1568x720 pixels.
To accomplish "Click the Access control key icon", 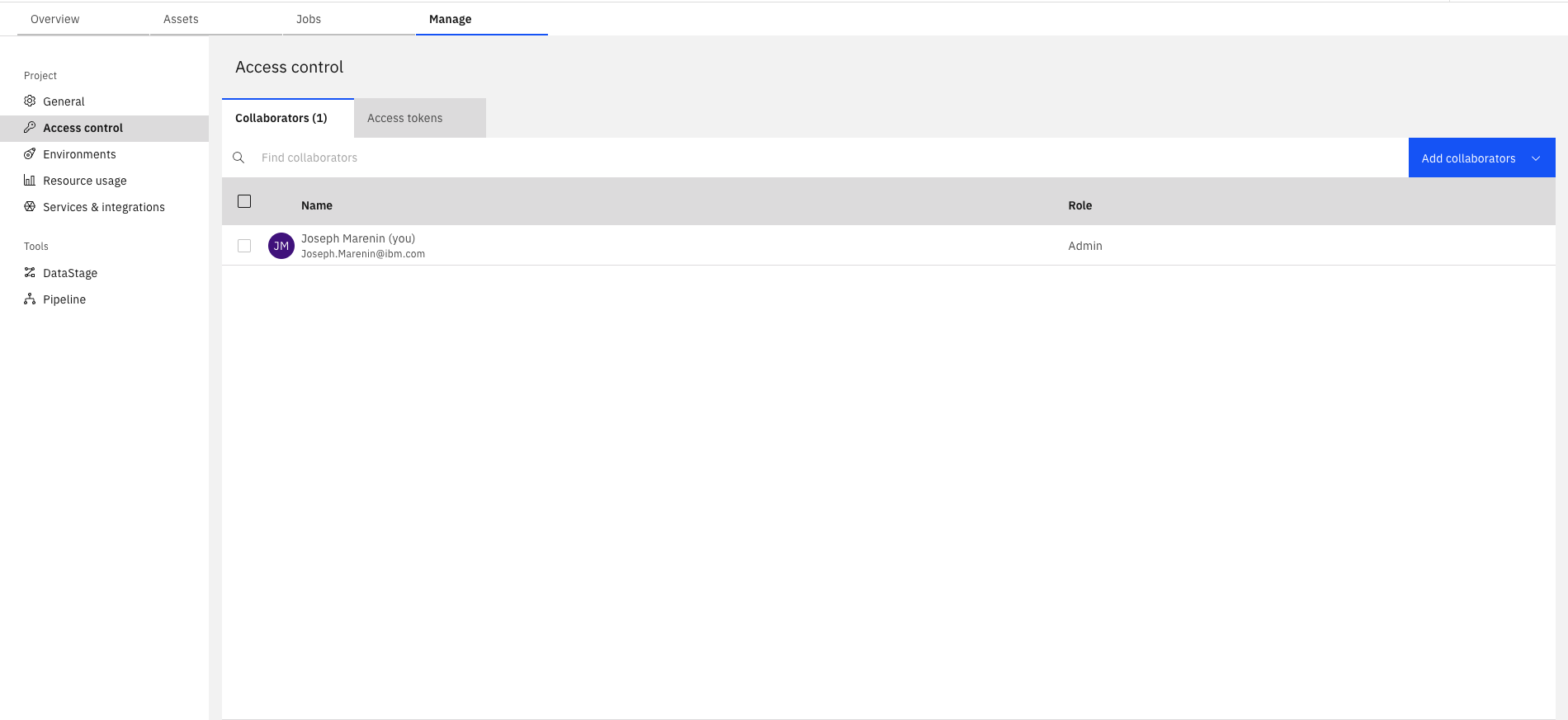I will [x=30, y=127].
